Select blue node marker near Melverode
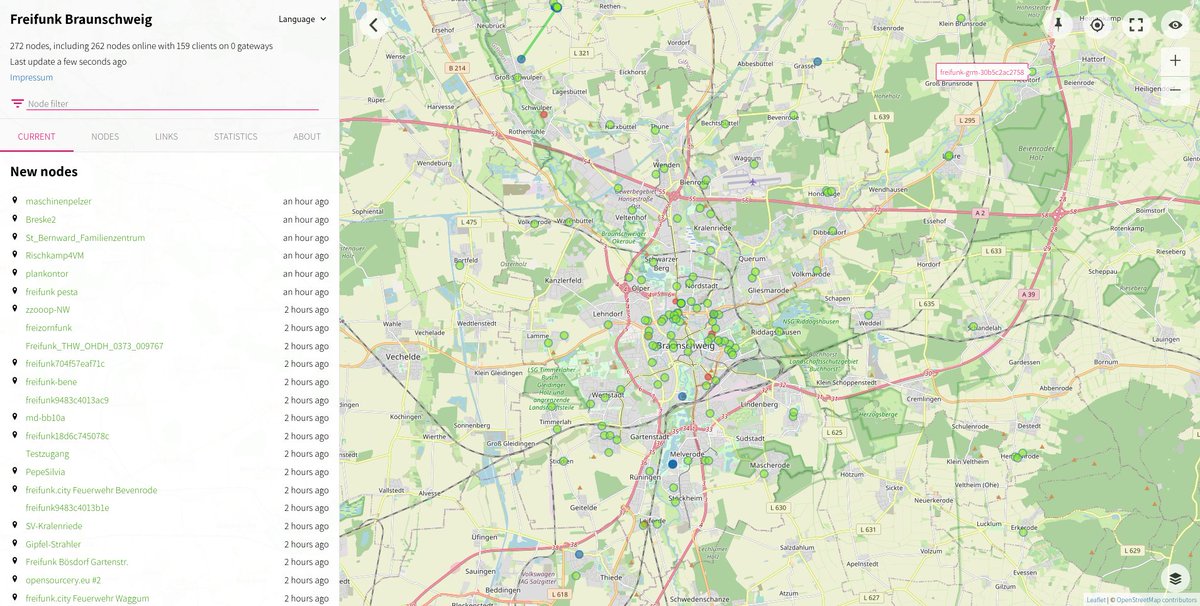The width and height of the screenshot is (1200, 606). coord(672,464)
